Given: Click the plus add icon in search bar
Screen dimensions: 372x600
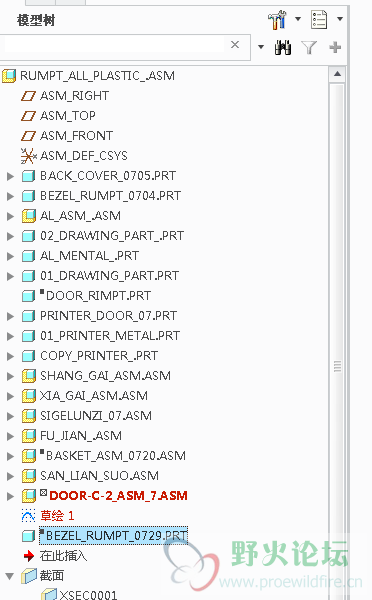Looking at the screenshot, I should click(335, 47).
